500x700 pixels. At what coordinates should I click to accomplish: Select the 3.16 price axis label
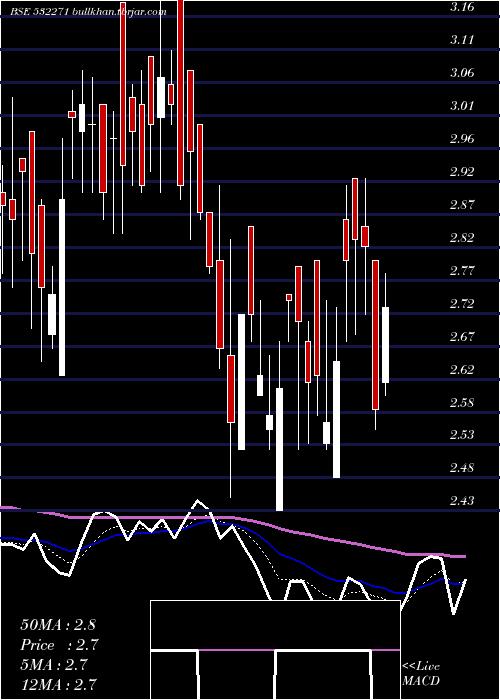point(463,7)
